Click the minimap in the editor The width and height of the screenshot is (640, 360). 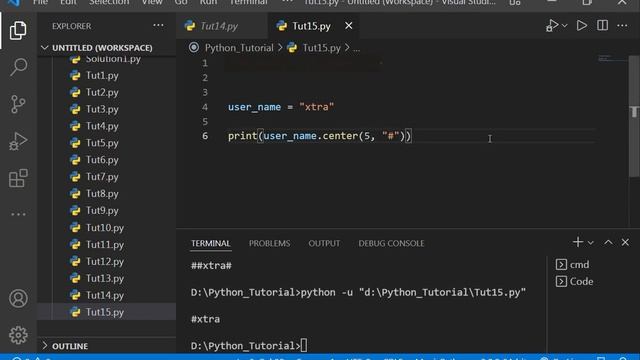click(612, 59)
